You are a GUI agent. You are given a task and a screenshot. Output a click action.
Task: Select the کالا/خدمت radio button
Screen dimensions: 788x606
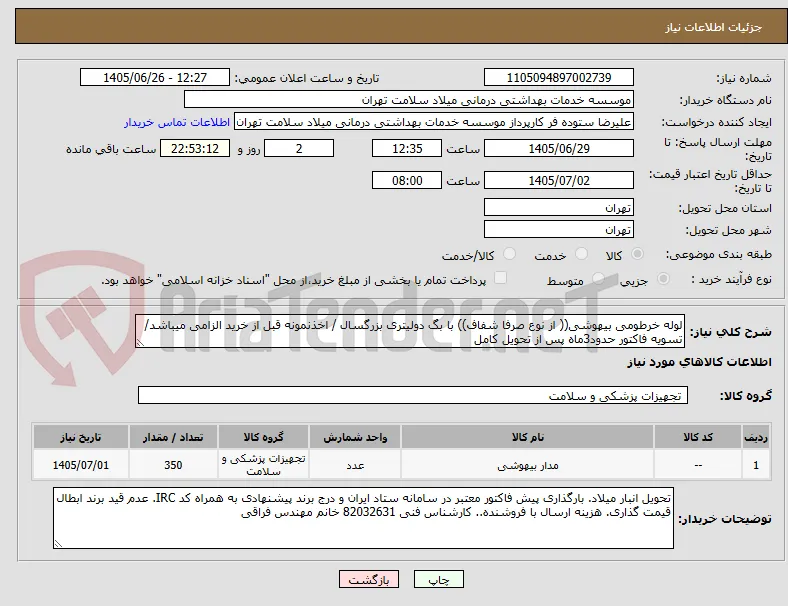coord(510,254)
